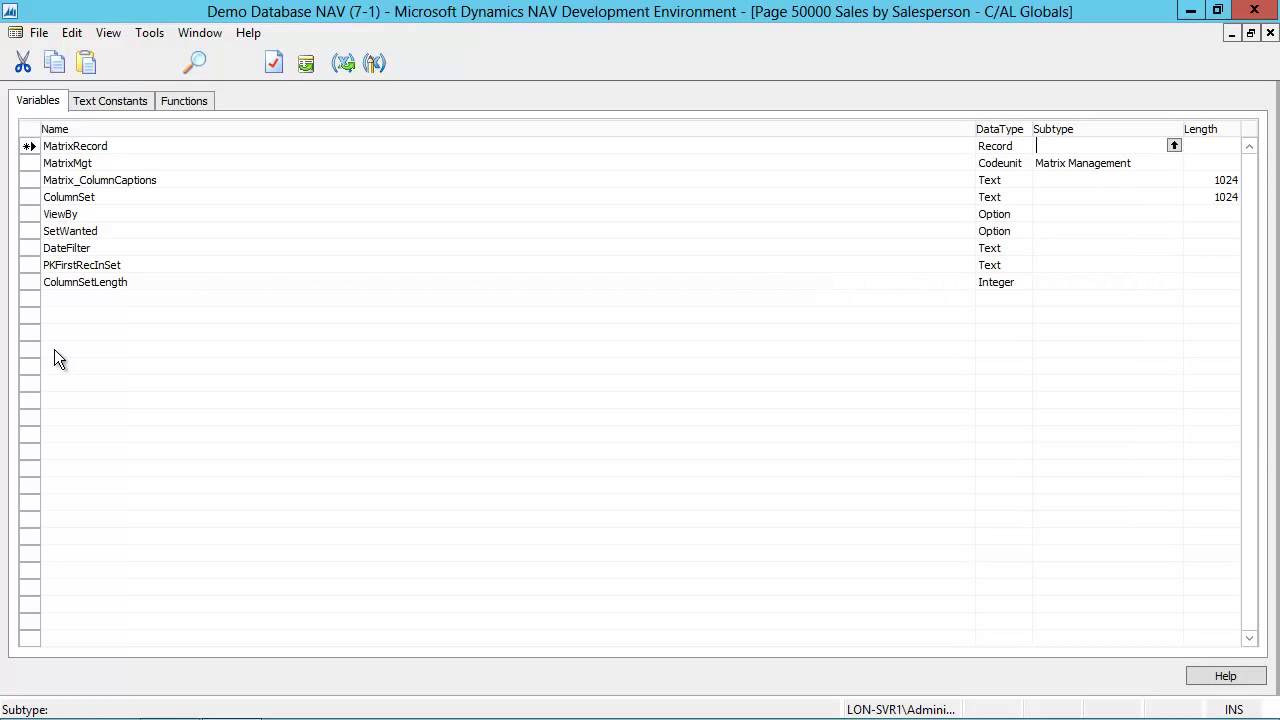
Task: Click the (x) pencil toolbar icon
Action: (374, 63)
